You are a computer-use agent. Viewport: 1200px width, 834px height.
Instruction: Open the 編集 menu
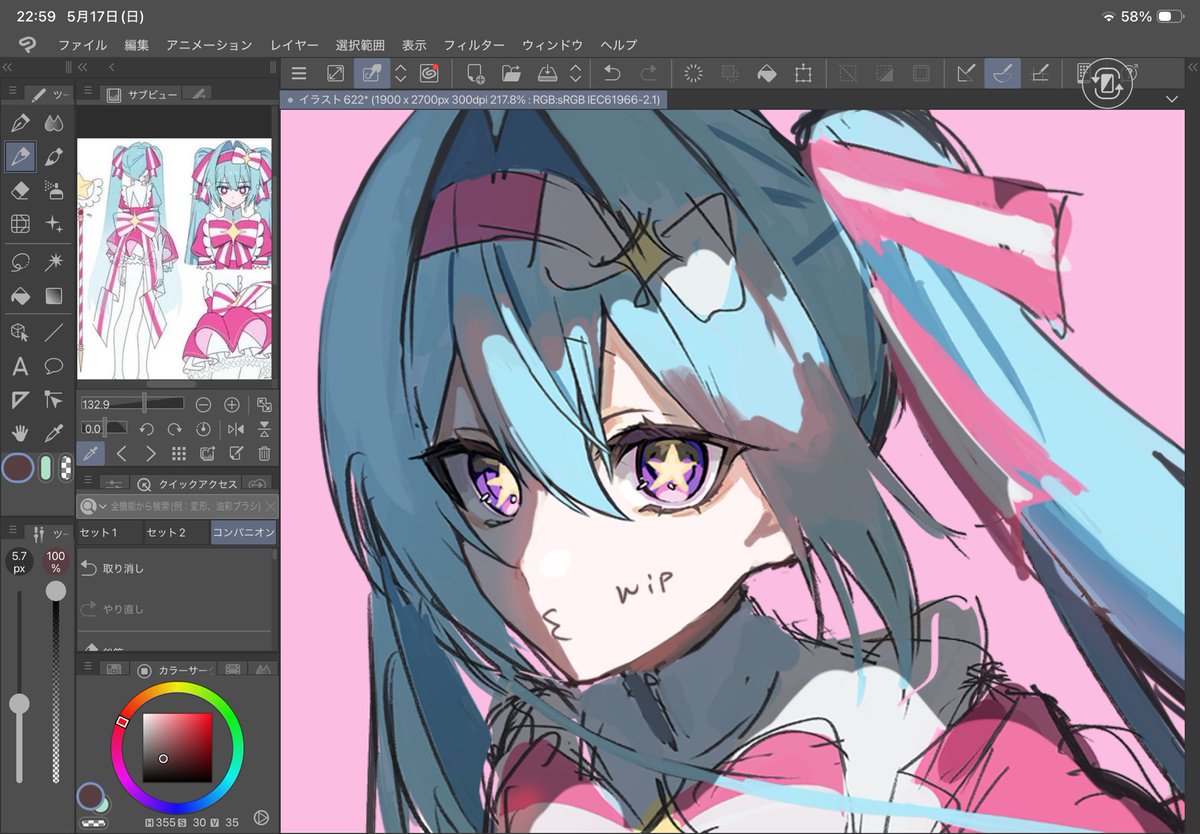(137, 45)
